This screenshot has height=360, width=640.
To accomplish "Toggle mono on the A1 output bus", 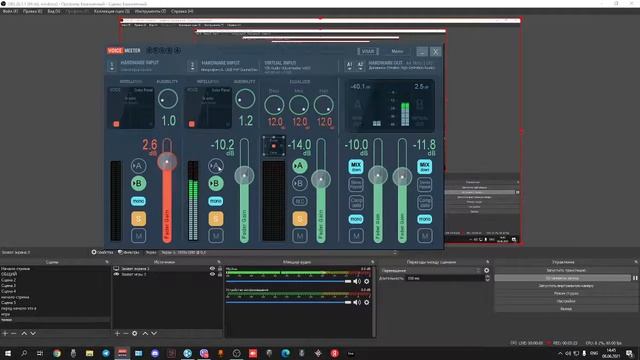I will point(356,219).
